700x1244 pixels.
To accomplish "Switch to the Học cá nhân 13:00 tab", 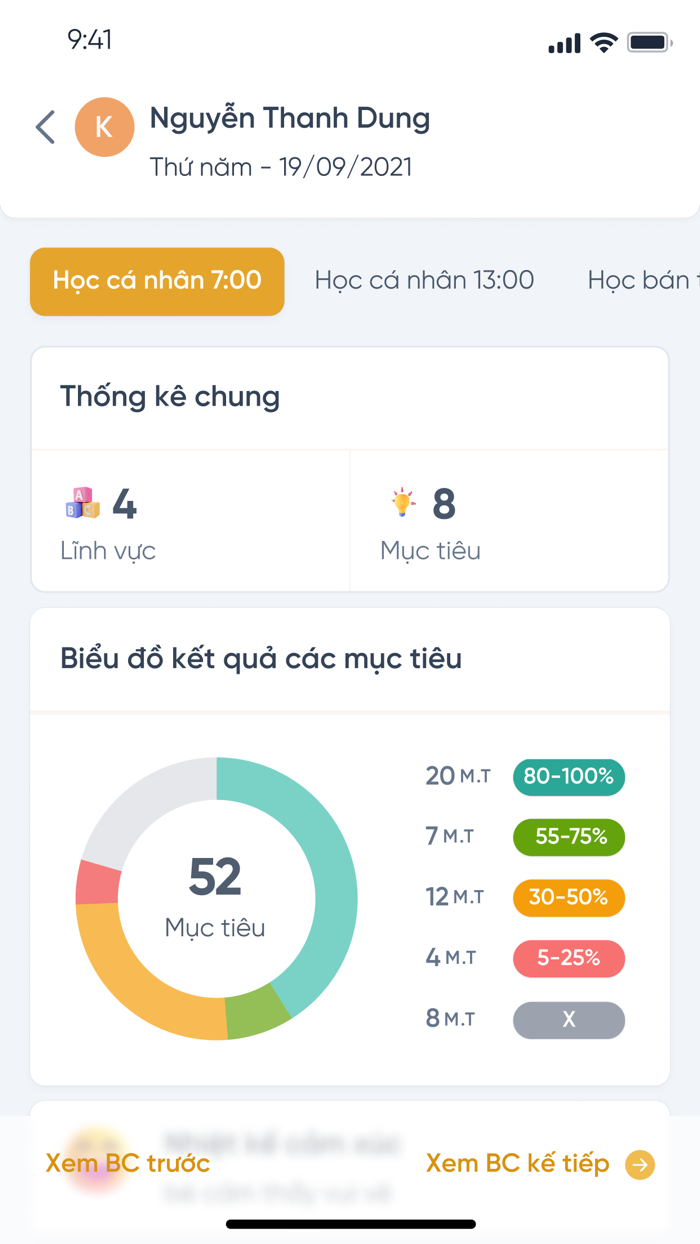I will pyautogui.click(x=424, y=280).
